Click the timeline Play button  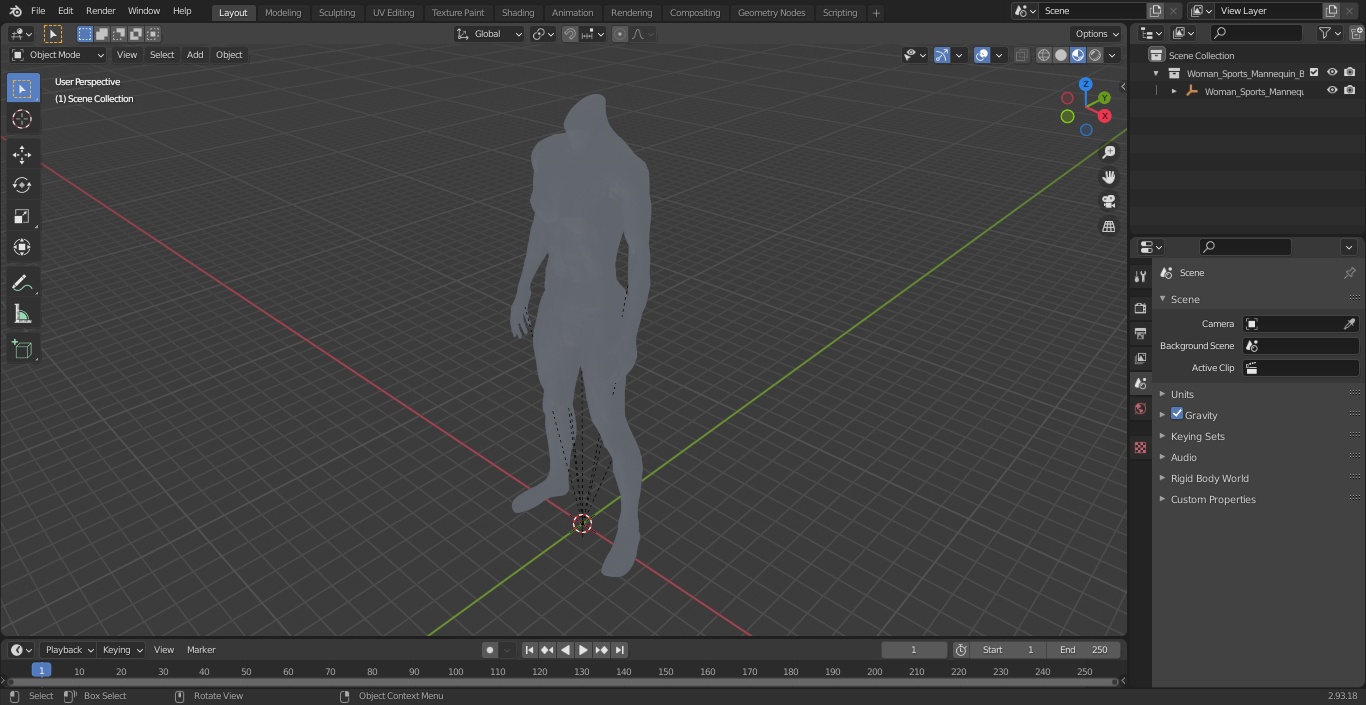click(583, 650)
